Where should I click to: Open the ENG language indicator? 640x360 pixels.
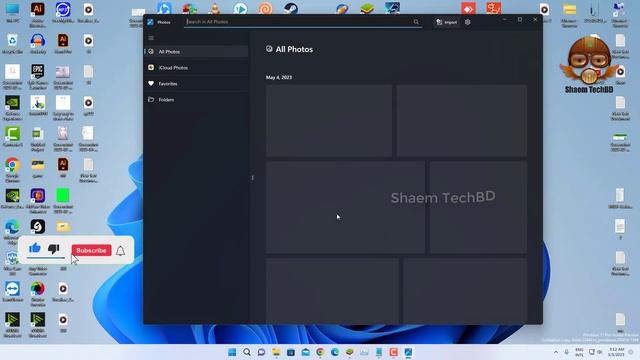point(579,352)
